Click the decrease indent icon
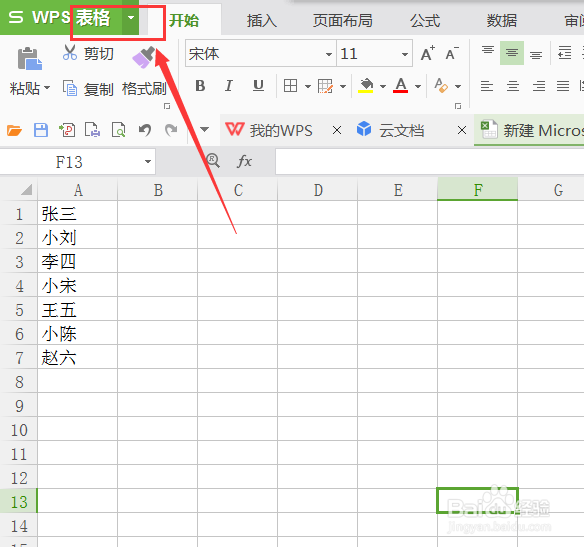Viewport: 584px width, 547px height. click(565, 53)
